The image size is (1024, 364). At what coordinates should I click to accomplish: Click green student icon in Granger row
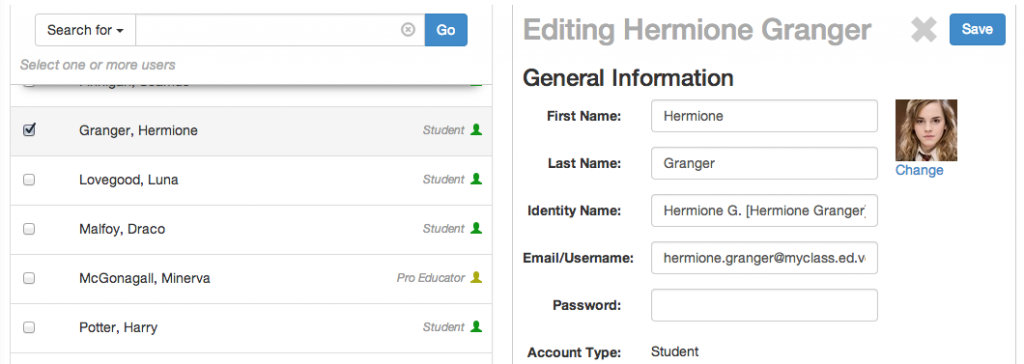click(476, 129)
